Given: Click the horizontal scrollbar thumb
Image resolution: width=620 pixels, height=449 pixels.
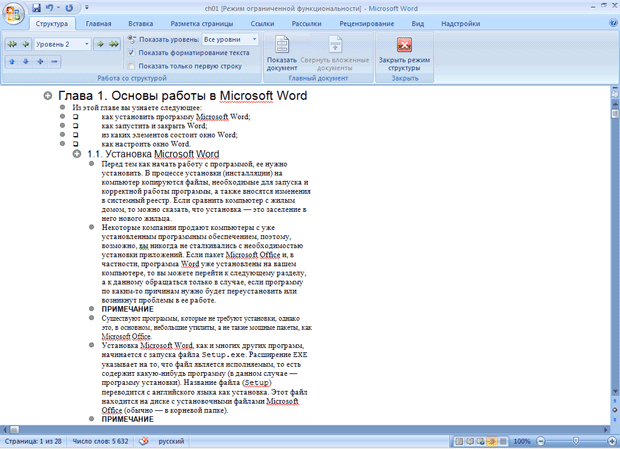Looking at the screenshot, I should coord(14,429).
